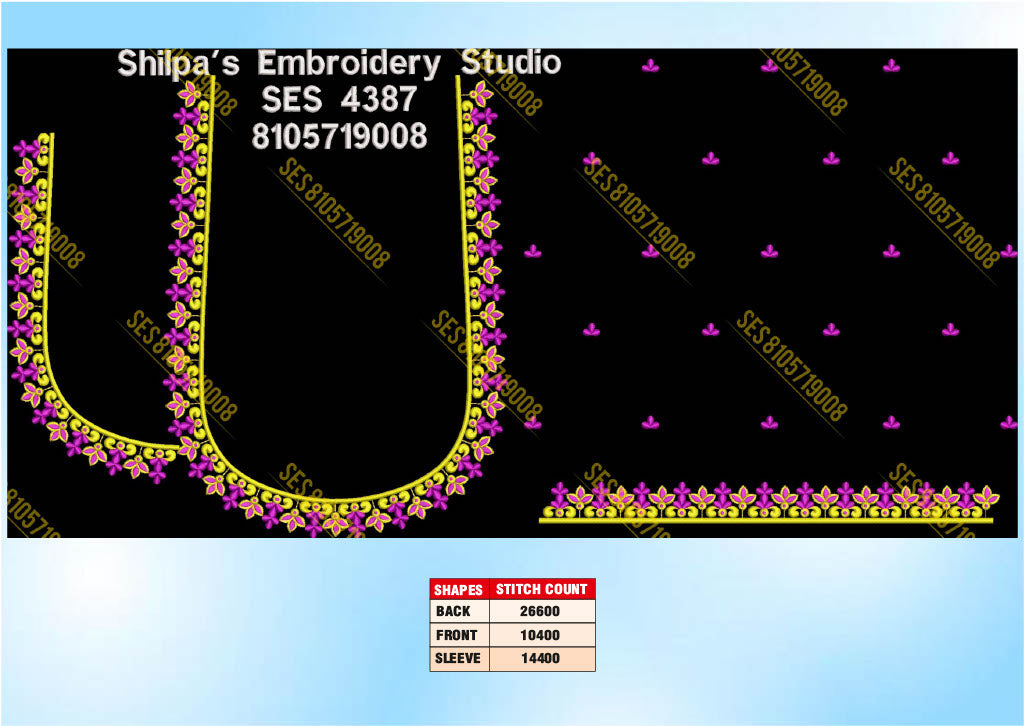This screenshot has height=726, width=1024.
Task: Click the 'STITCH COUNT' table header
Action: [x=542, y=590]
